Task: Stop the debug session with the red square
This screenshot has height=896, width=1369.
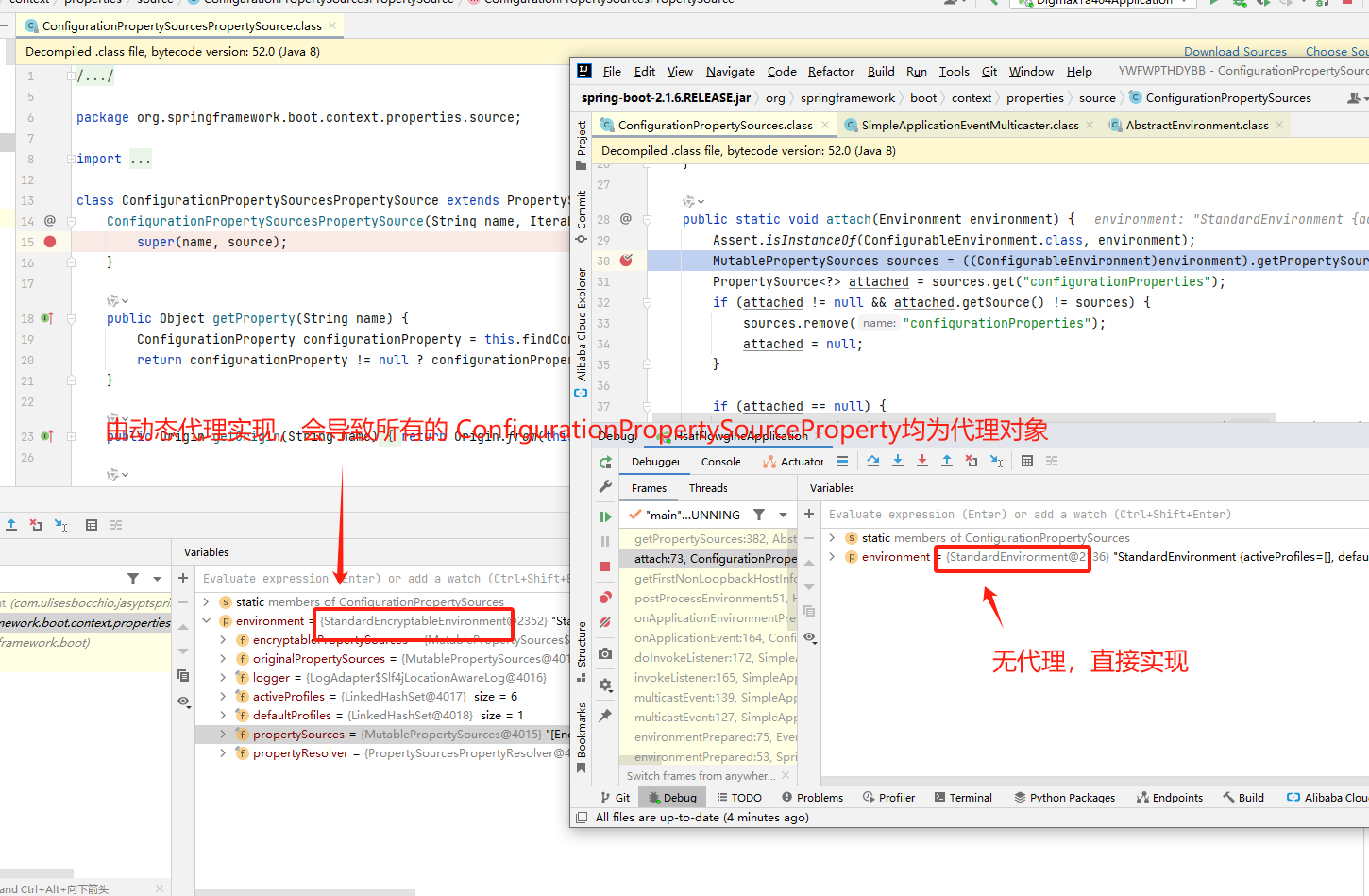Action: (605, 566)
